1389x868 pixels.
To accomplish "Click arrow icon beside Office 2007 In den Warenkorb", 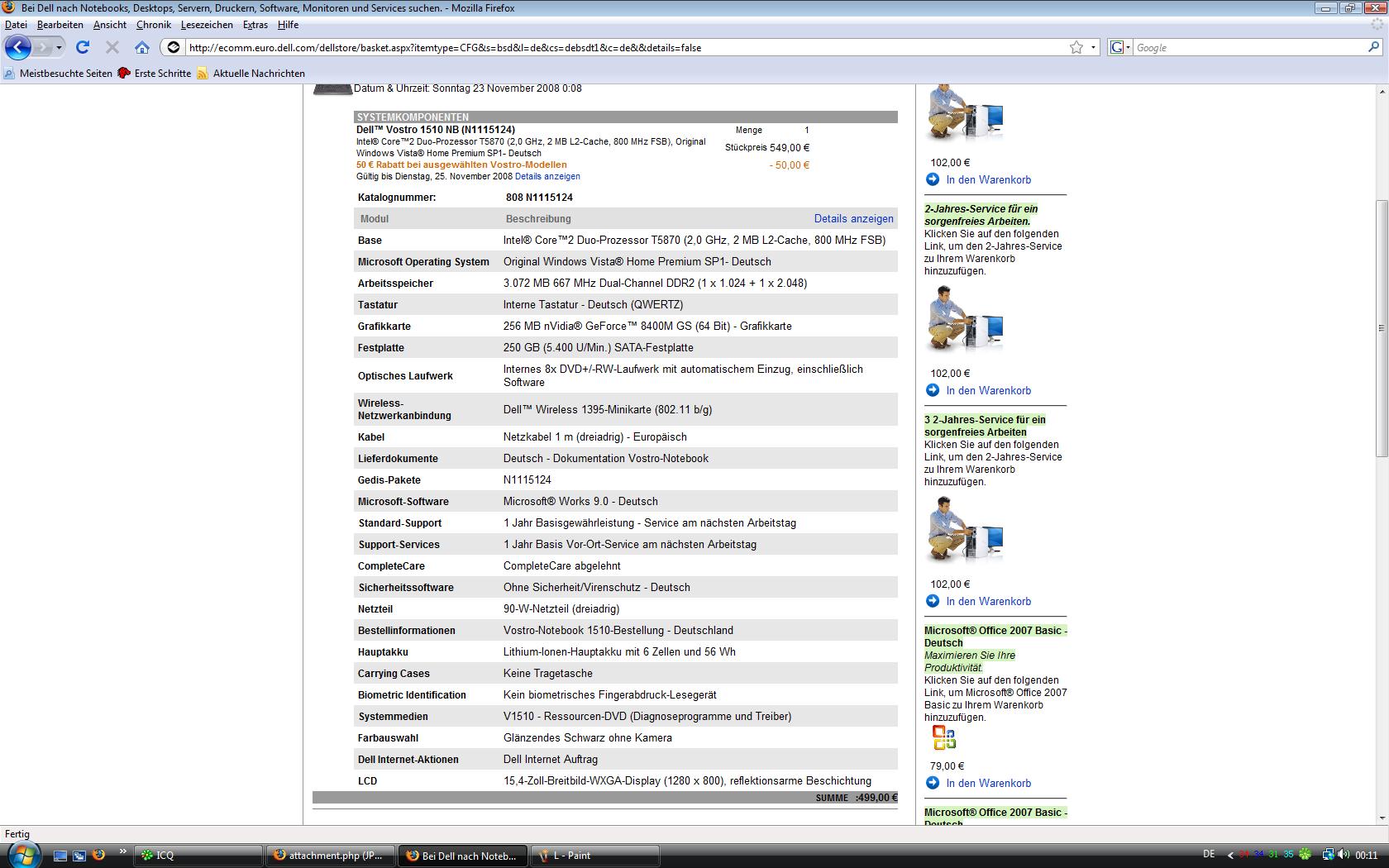I will pyautogui.click(x=933, y=783).
